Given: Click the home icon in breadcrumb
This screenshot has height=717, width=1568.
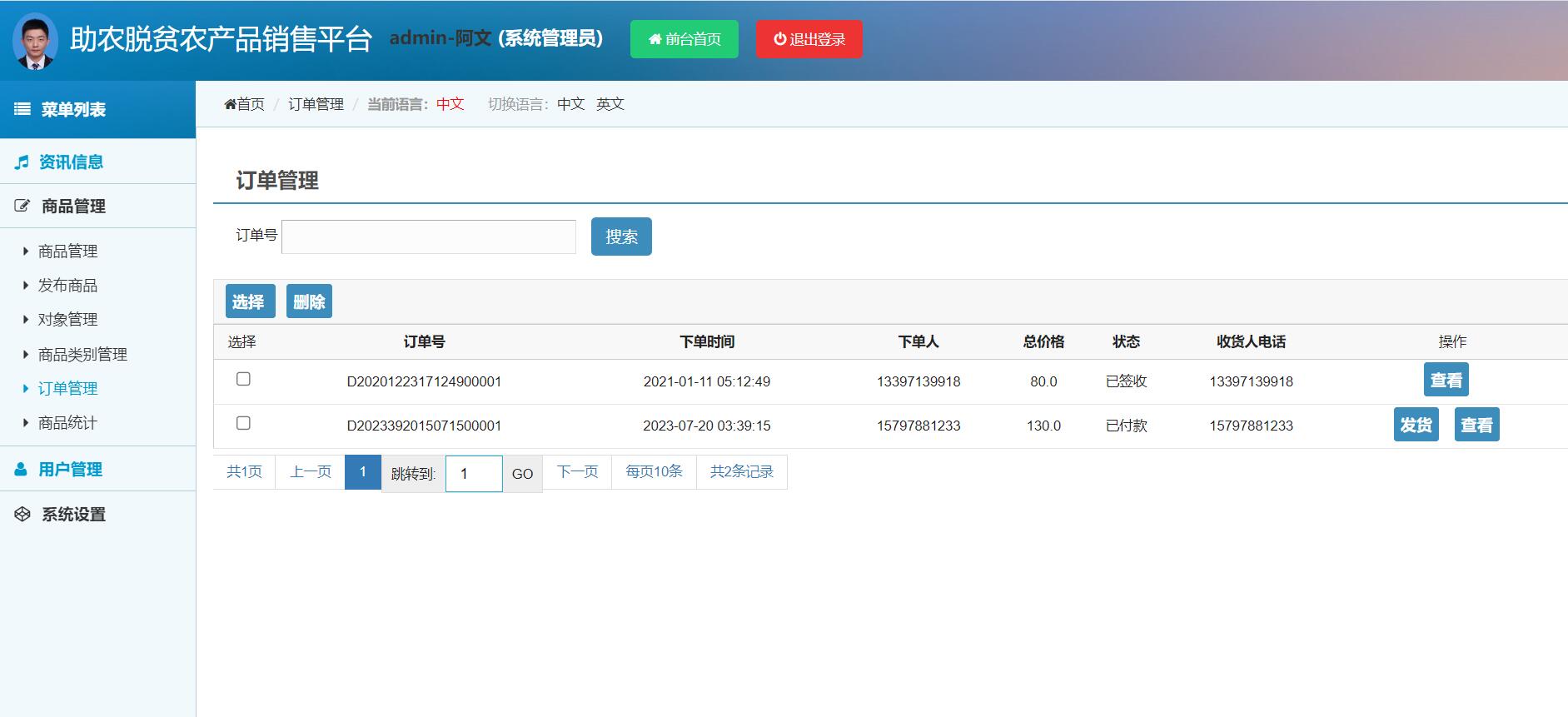Looking at the screenshot, I should (230, 104).
